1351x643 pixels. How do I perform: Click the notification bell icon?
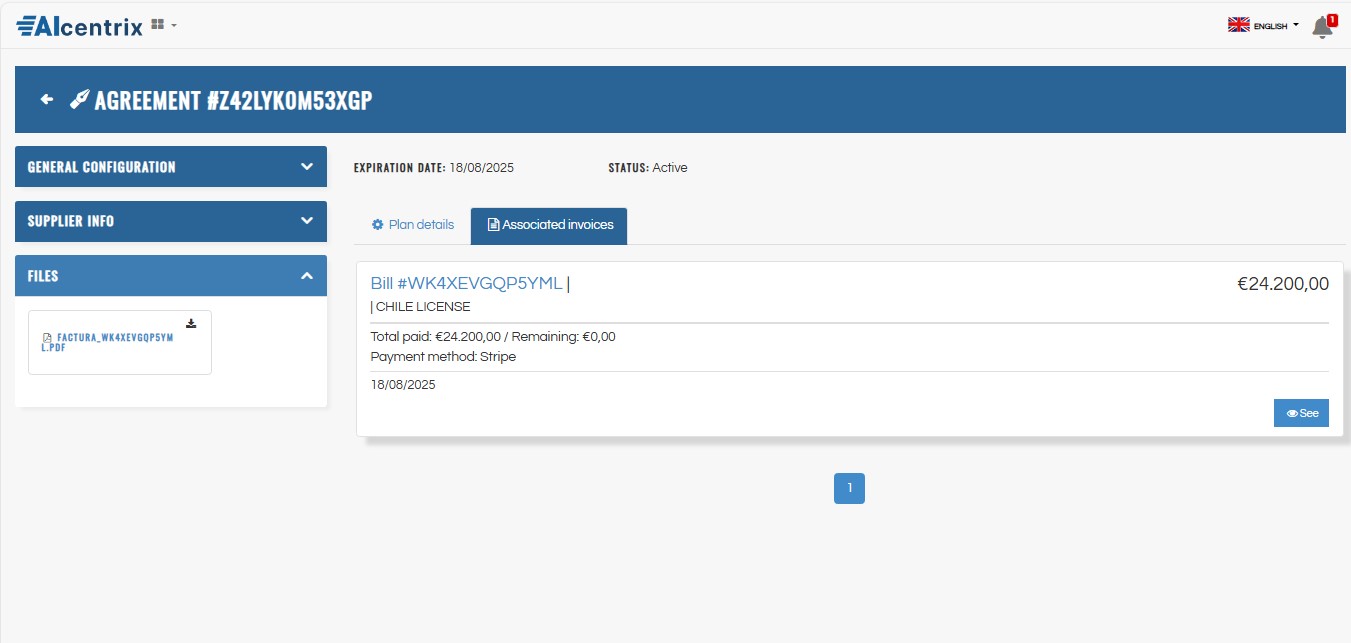(x=1321, y=28)
